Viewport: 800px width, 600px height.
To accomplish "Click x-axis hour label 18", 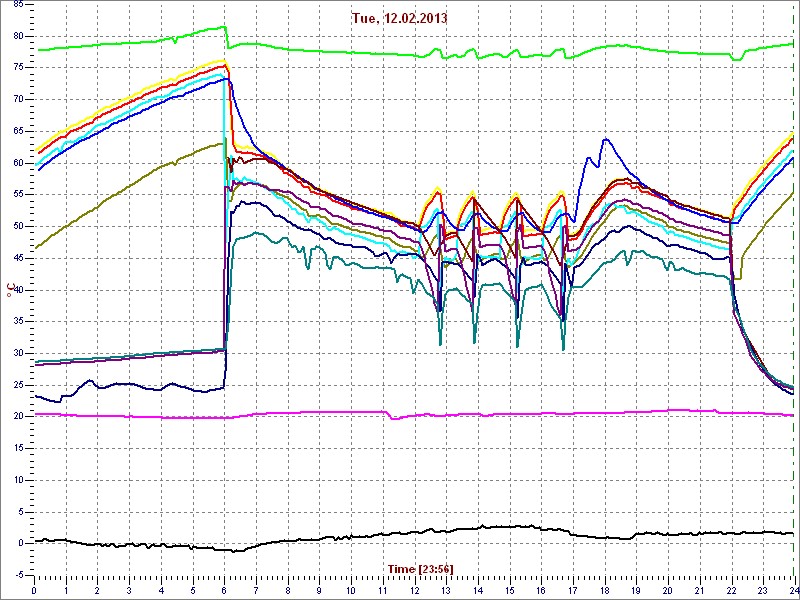I will [605, 591].
